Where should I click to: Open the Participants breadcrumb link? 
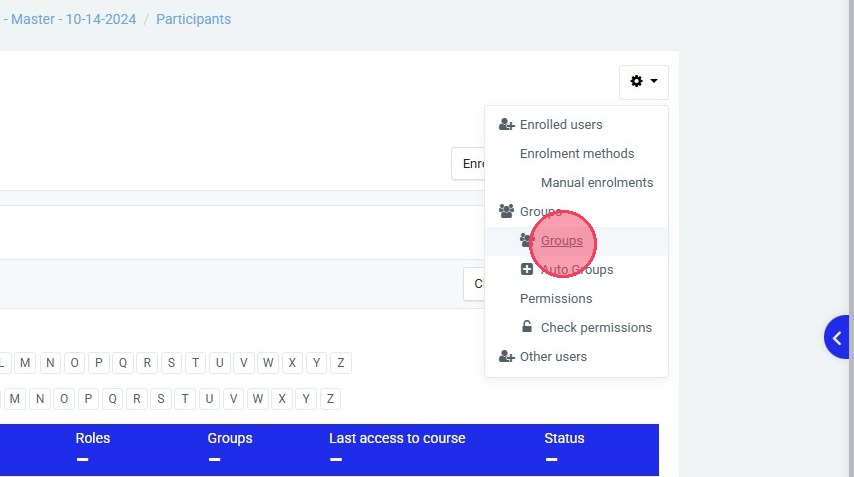(x=193, y=19)
